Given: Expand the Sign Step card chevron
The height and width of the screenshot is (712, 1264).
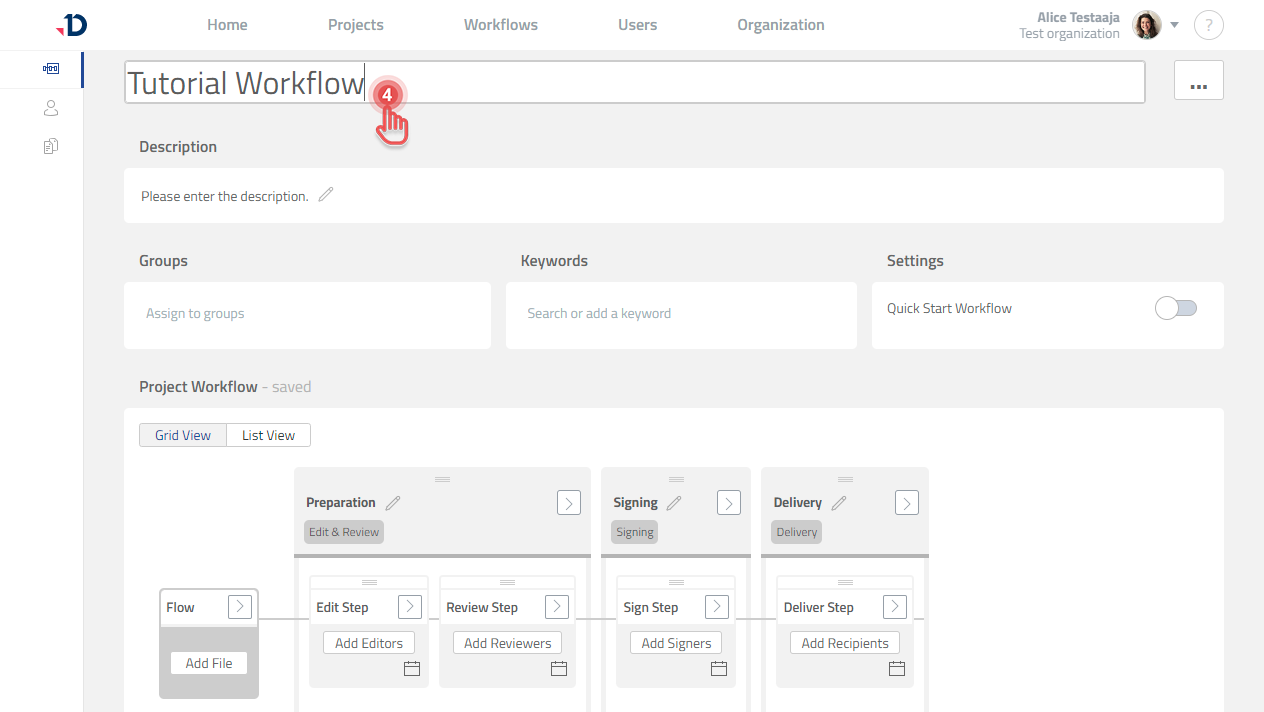Looking at the screenshot, I should point(718,606).
